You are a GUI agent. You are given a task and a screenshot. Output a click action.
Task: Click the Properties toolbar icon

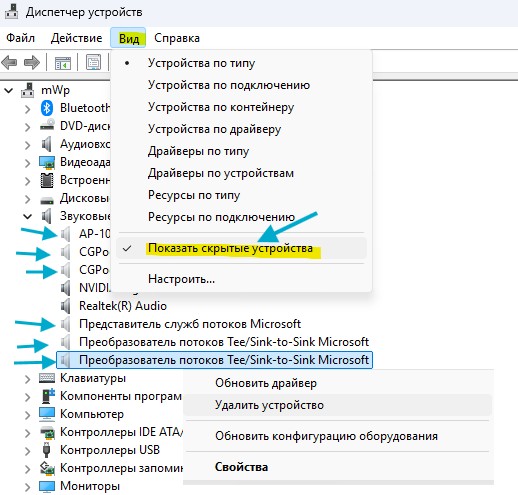click(x=94, y=62)
